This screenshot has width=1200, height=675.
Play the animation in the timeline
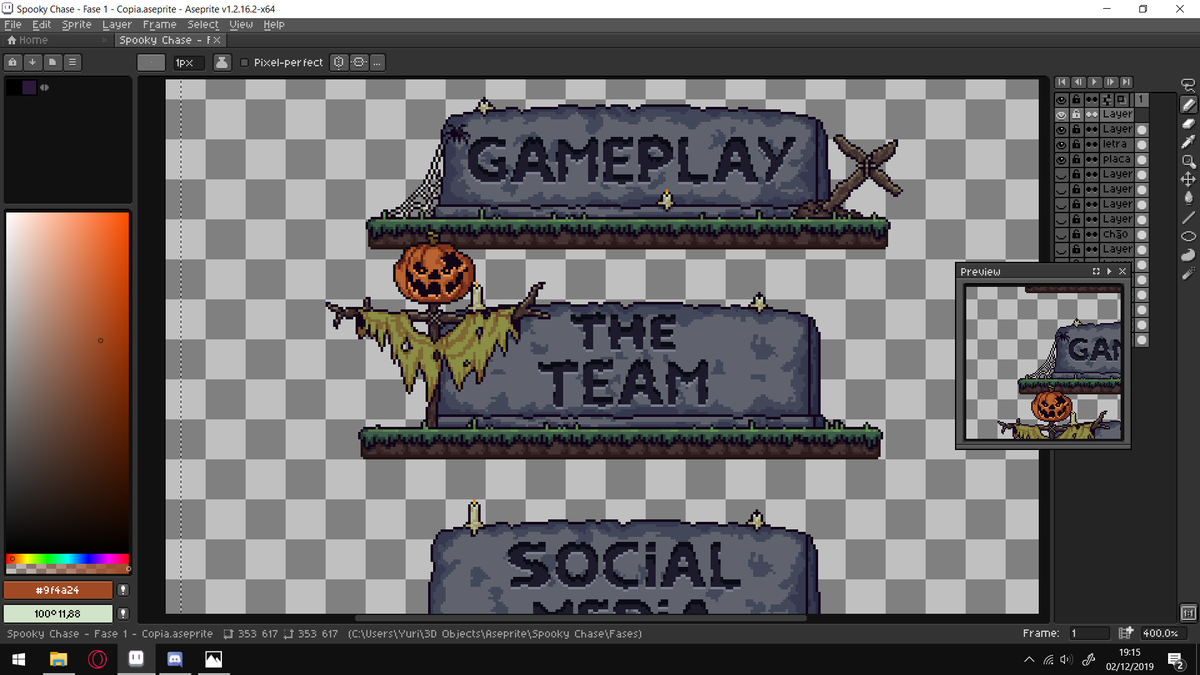1095,82
